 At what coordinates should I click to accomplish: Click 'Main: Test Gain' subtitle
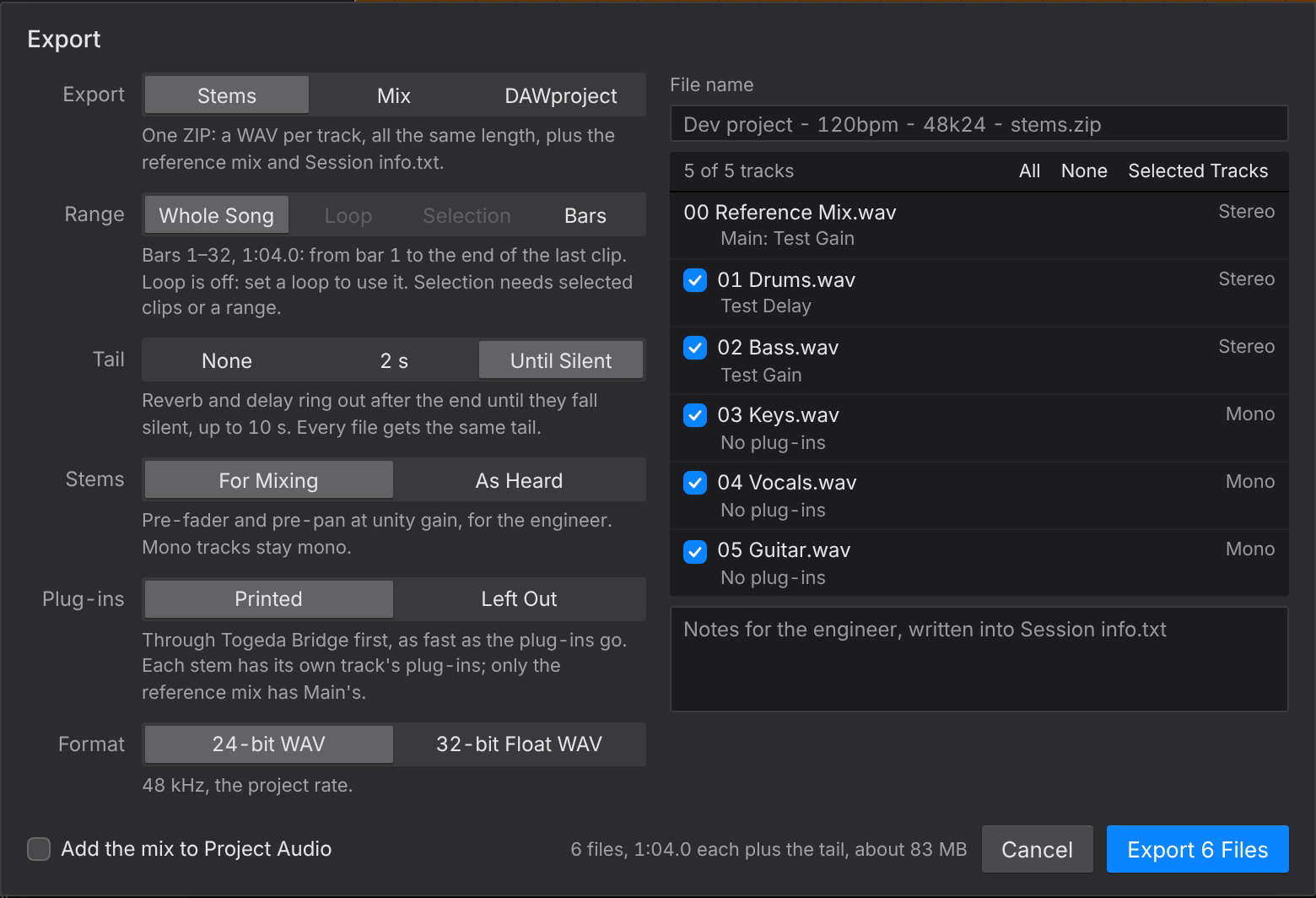point(787,239)
